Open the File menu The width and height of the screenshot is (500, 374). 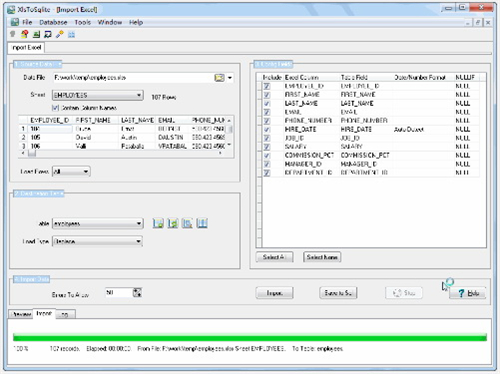pyautogui.click(x=27, y=22)
